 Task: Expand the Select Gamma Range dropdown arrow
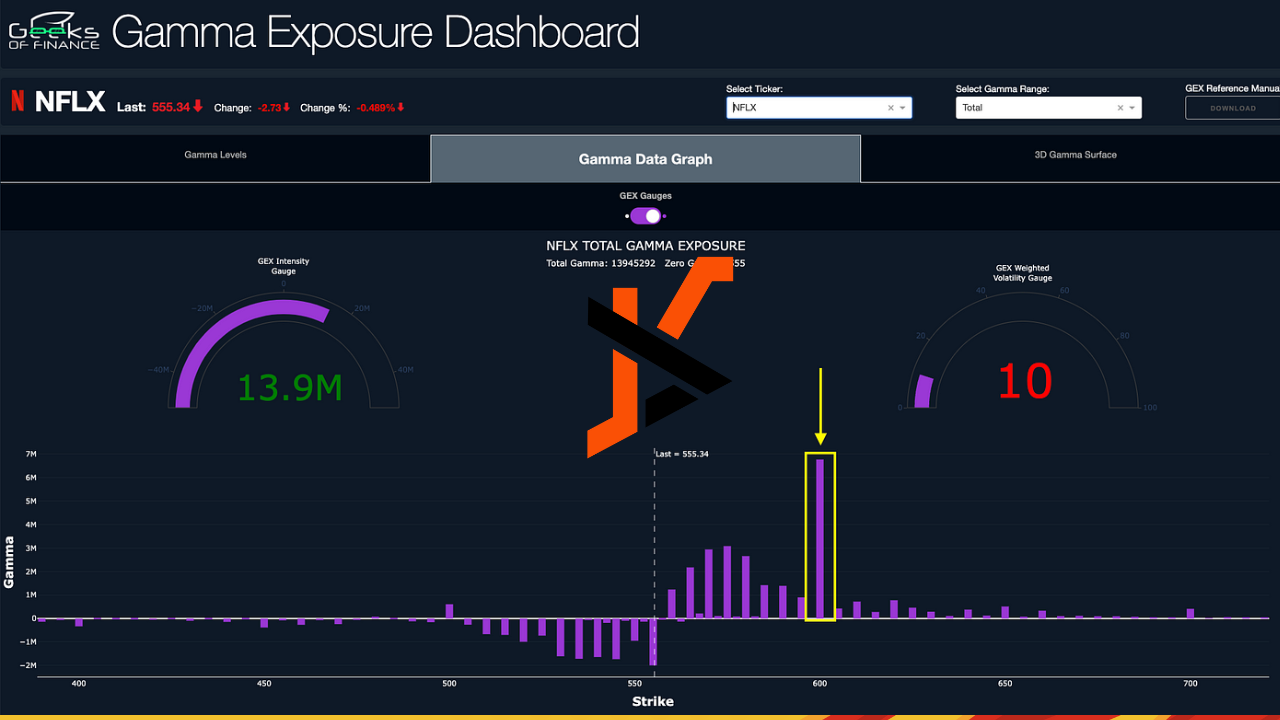(1132, 108)
